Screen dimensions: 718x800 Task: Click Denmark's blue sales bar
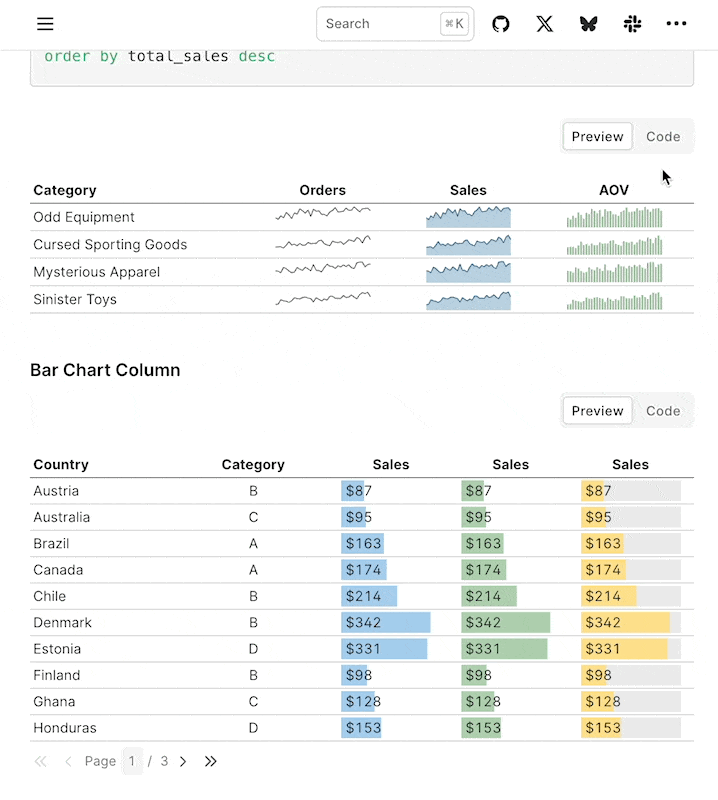pyautogui.click(x=386, y=623)
